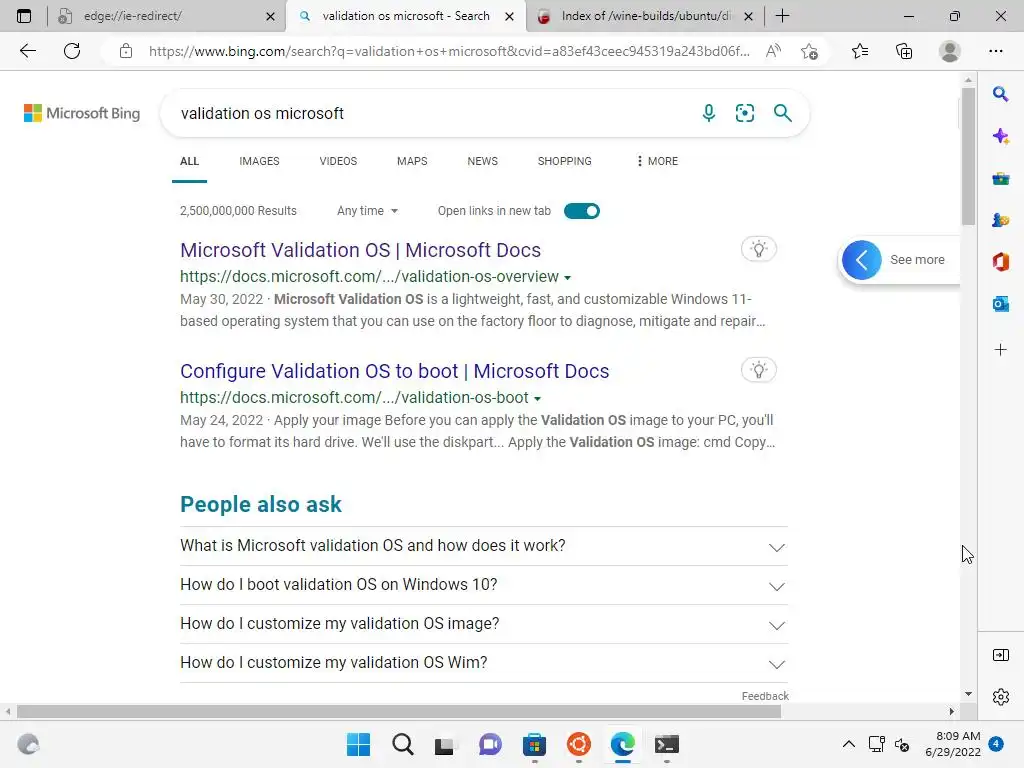This screenshot has width=1024, height=768.
Task: Open the taskbar clock showing 8:09 AM
Action: (x=953, y=744)
